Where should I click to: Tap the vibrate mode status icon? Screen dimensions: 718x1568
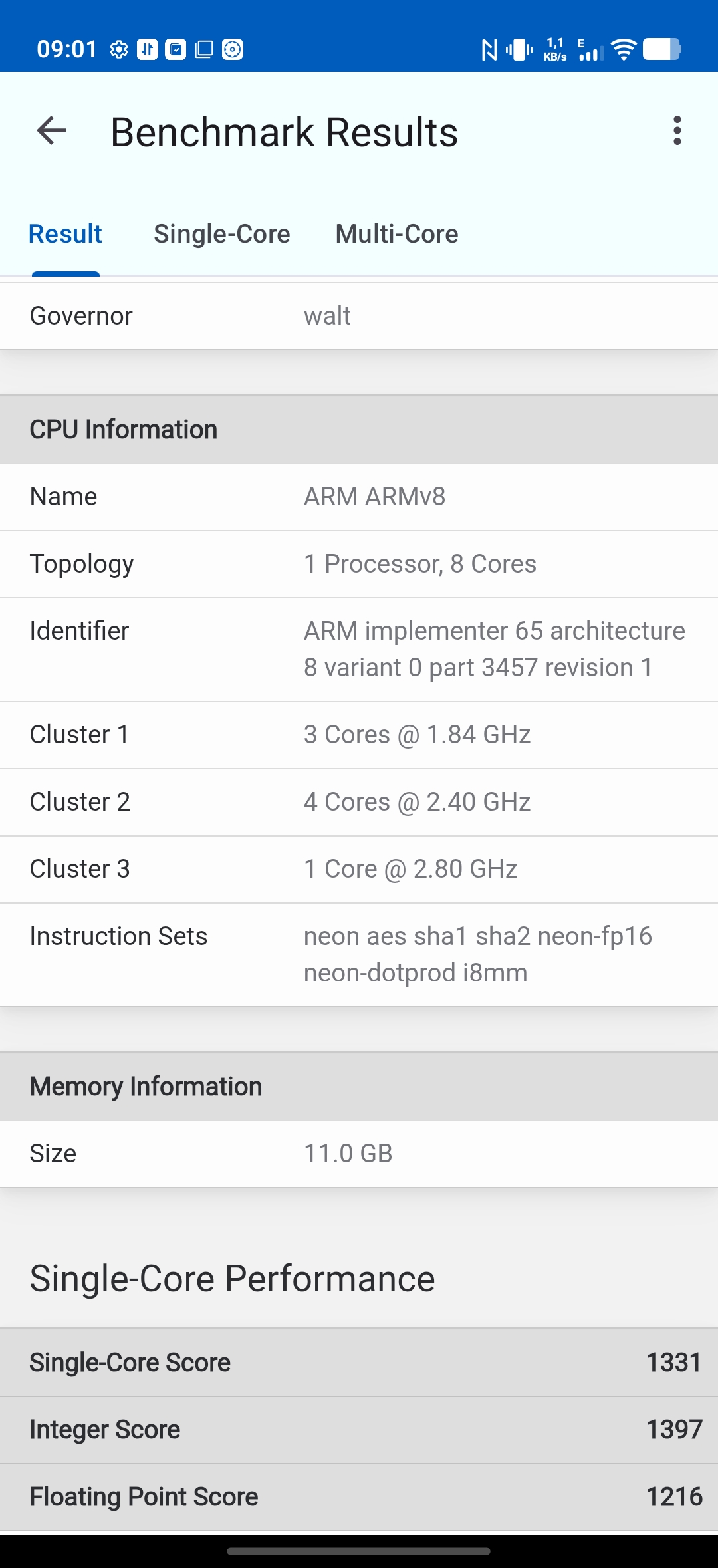coord(519,49)
